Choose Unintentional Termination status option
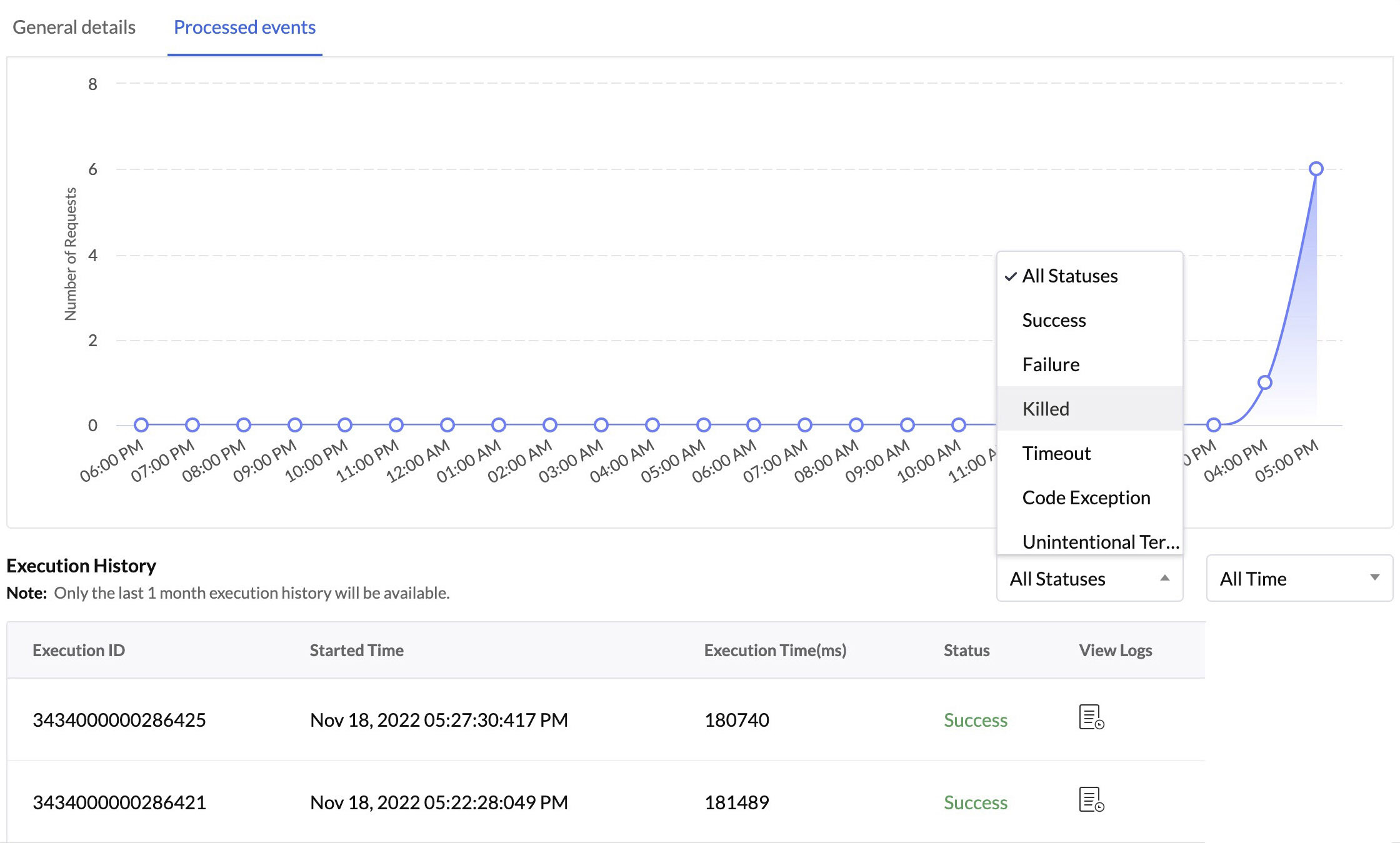Viewport: 1400px width, 843px height. point(1100,541)
